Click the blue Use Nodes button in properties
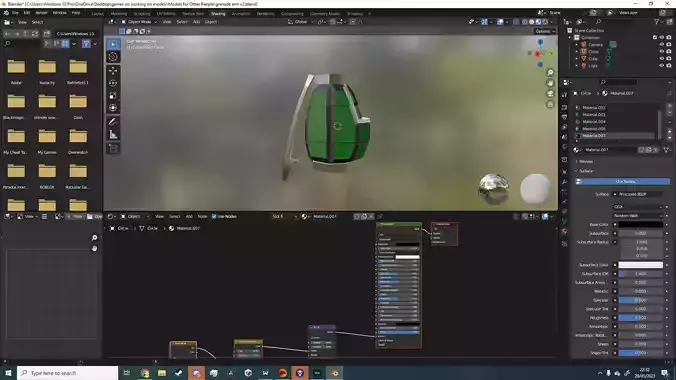The image size is (676, 380). point(623,182)
